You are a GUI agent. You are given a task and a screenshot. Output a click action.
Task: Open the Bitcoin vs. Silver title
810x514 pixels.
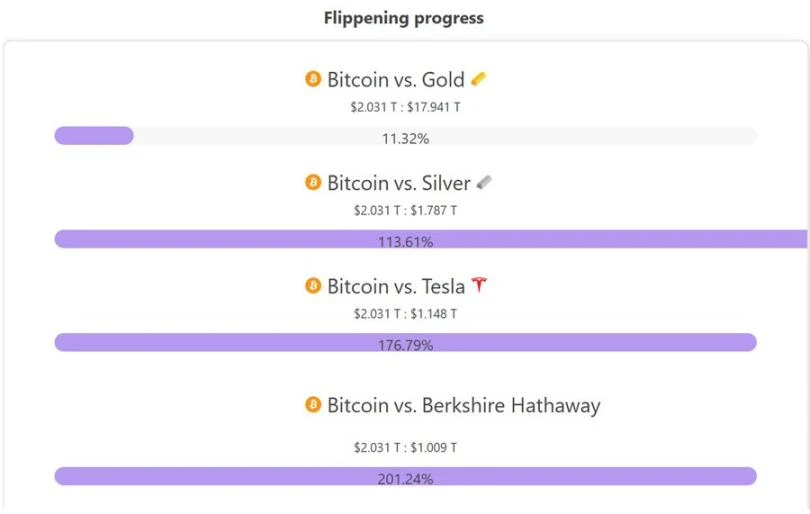398,184
